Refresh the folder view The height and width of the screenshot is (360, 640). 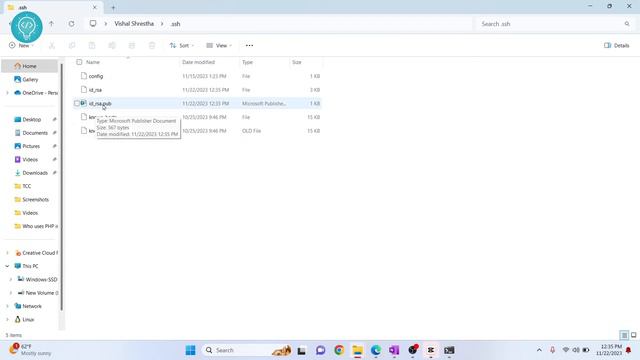coord(71,24)
